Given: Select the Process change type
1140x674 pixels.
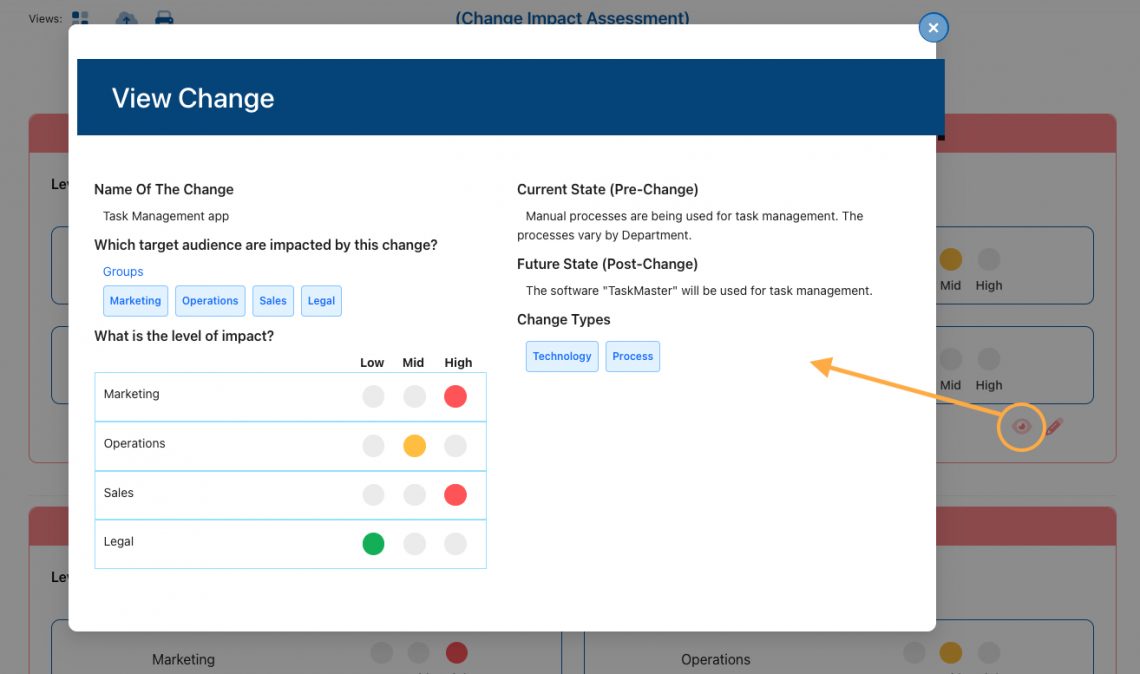Looking at the screenshot, I should [x=632, y=356].
